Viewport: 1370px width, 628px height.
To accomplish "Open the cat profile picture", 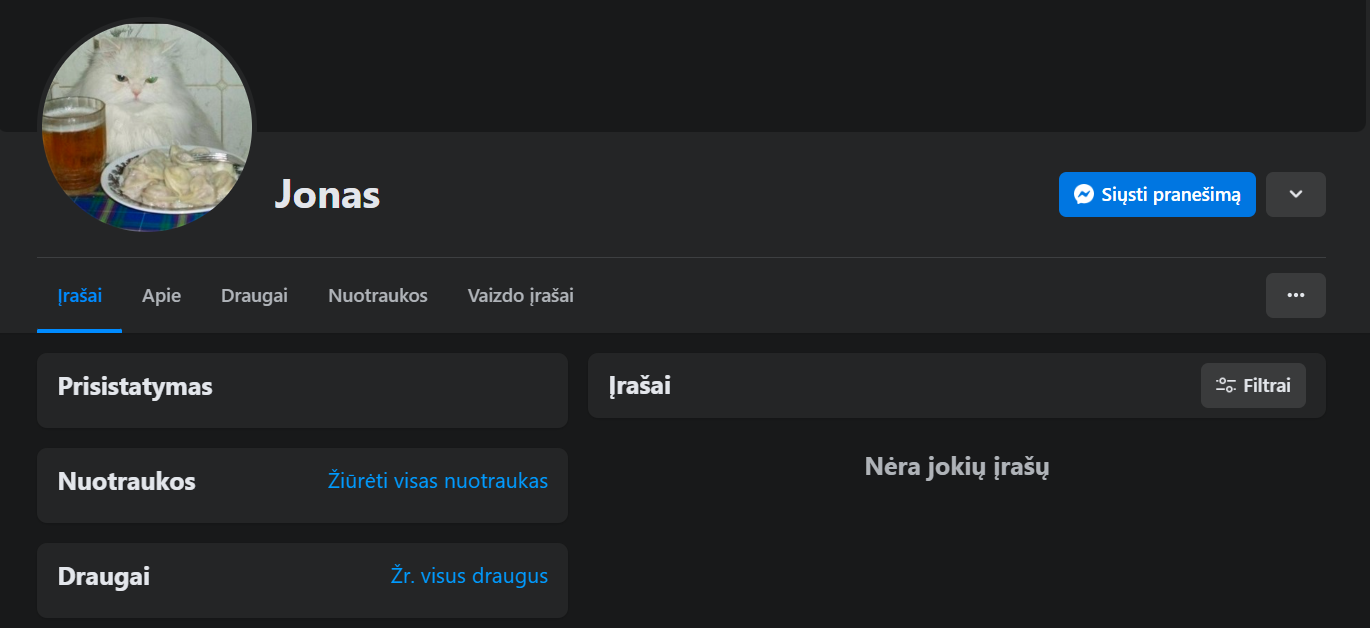I will pyautogui.click(x=147, y=125).
